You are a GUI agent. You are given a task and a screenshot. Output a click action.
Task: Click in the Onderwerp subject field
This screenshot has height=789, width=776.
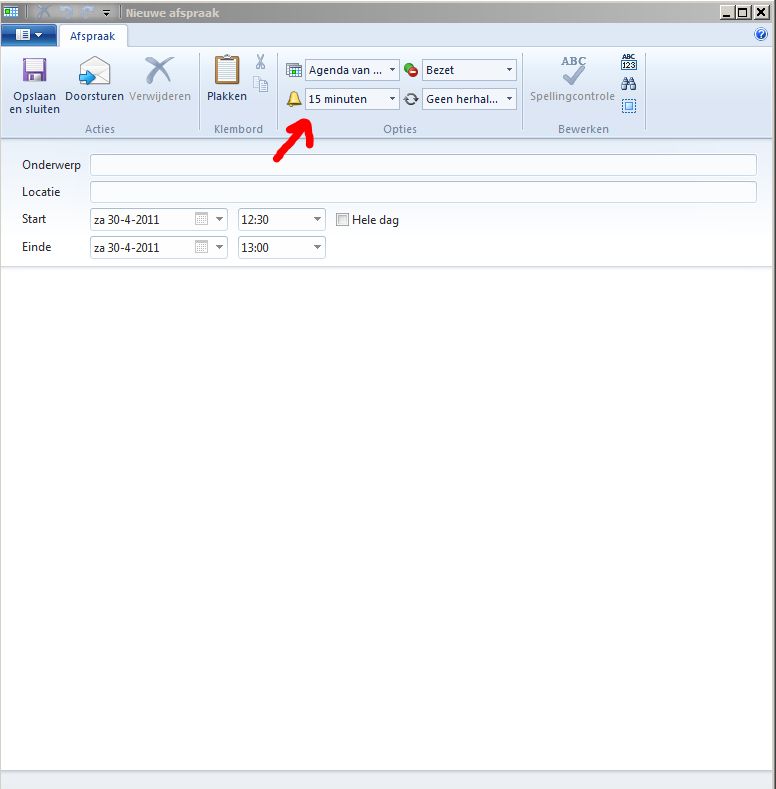click(422, 165)
